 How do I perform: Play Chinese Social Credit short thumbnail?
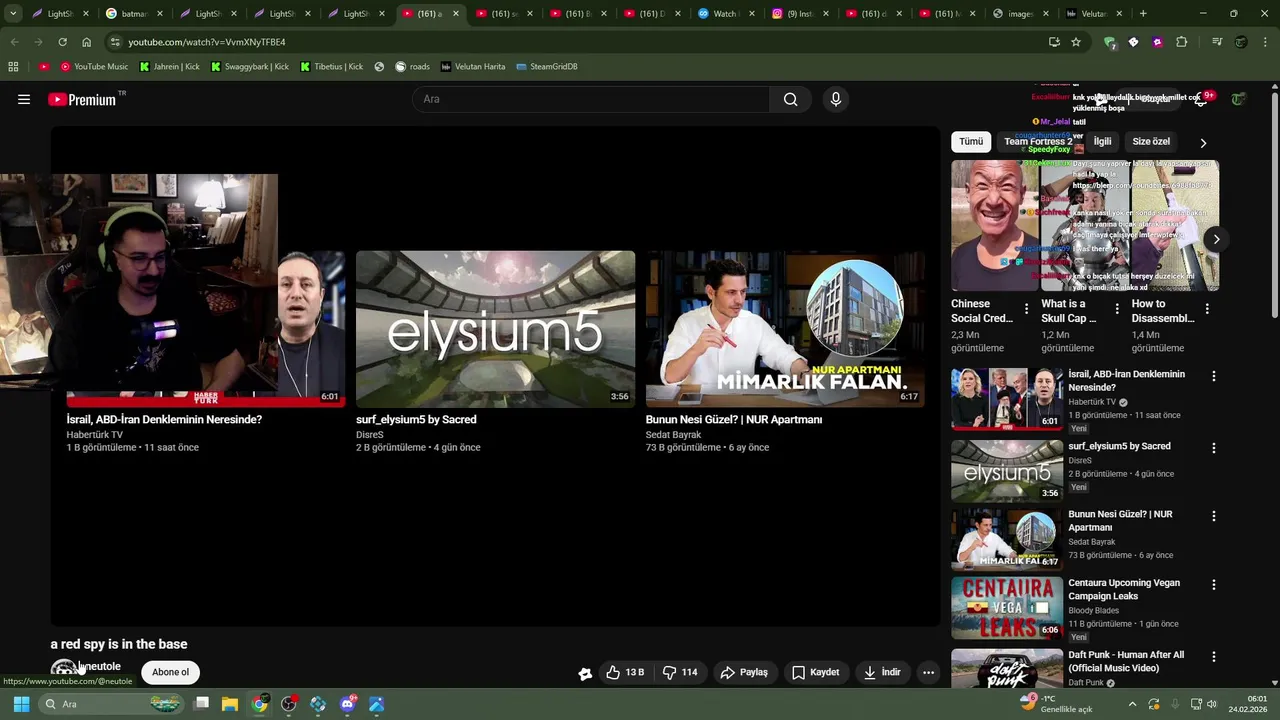[995, 225]
